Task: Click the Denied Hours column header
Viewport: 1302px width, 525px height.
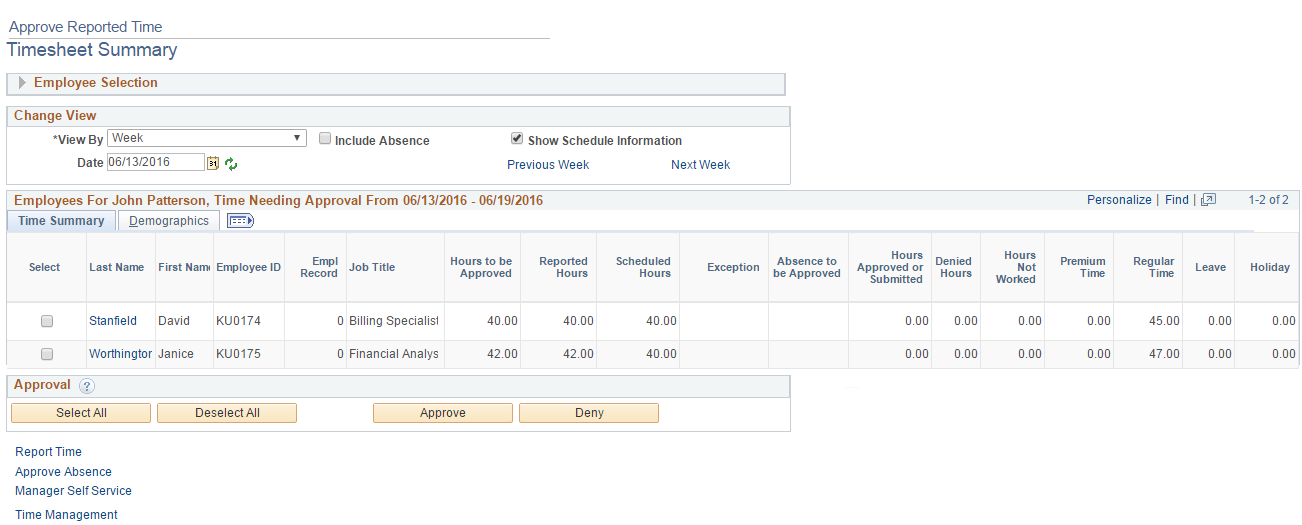Action: [954, 267]
